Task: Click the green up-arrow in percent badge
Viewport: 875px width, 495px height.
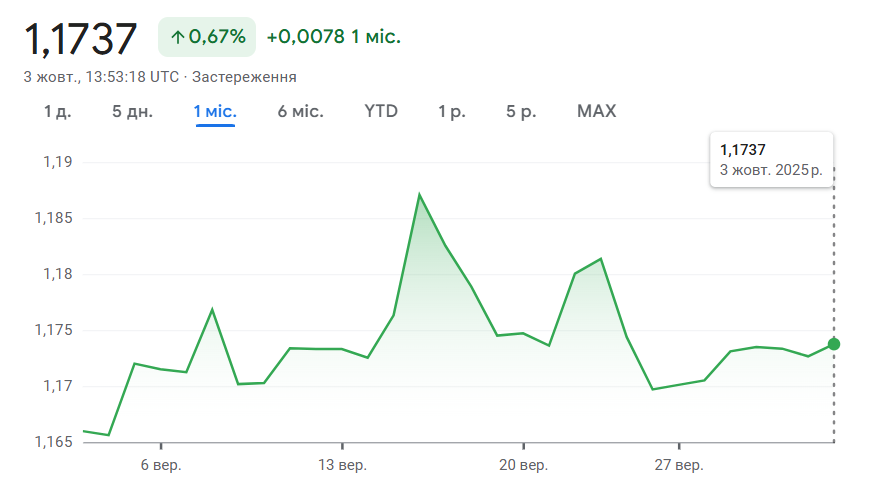Action: pos(177,38)
